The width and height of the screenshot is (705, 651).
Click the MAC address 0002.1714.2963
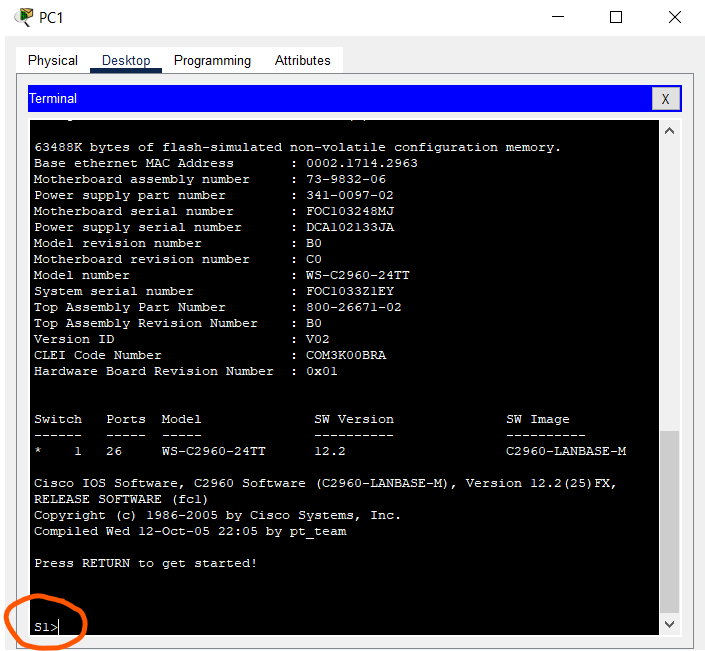362,163
